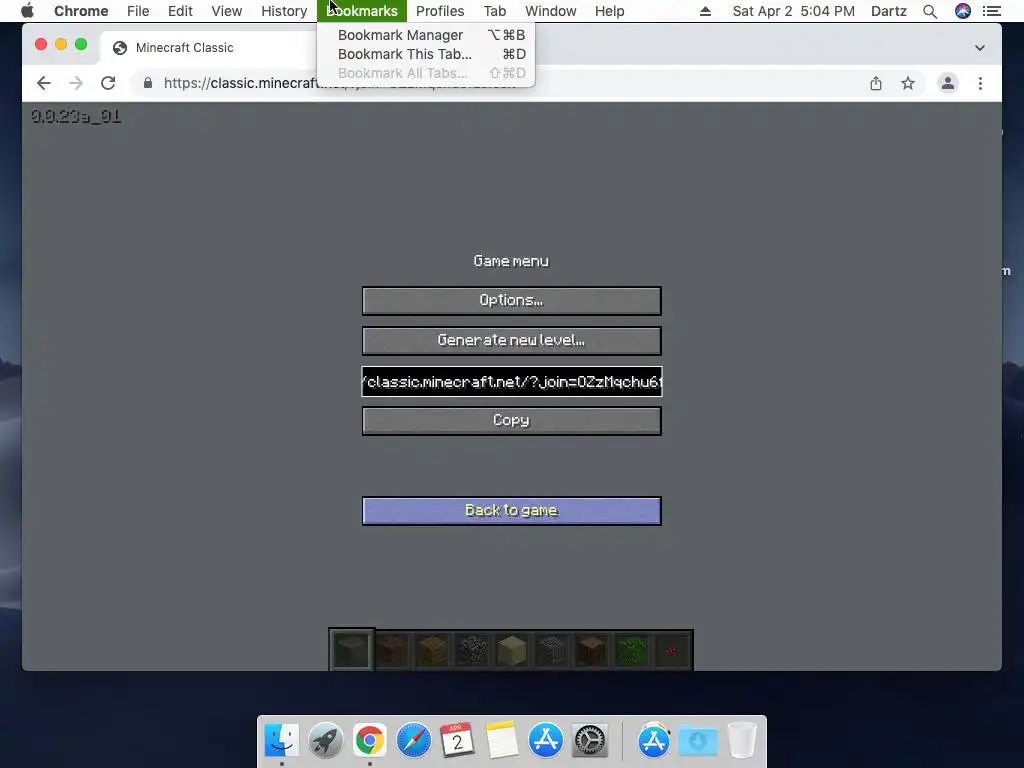The image size is (1024, 768).
Task: Open the History menu
Action: tap(284, 11)
